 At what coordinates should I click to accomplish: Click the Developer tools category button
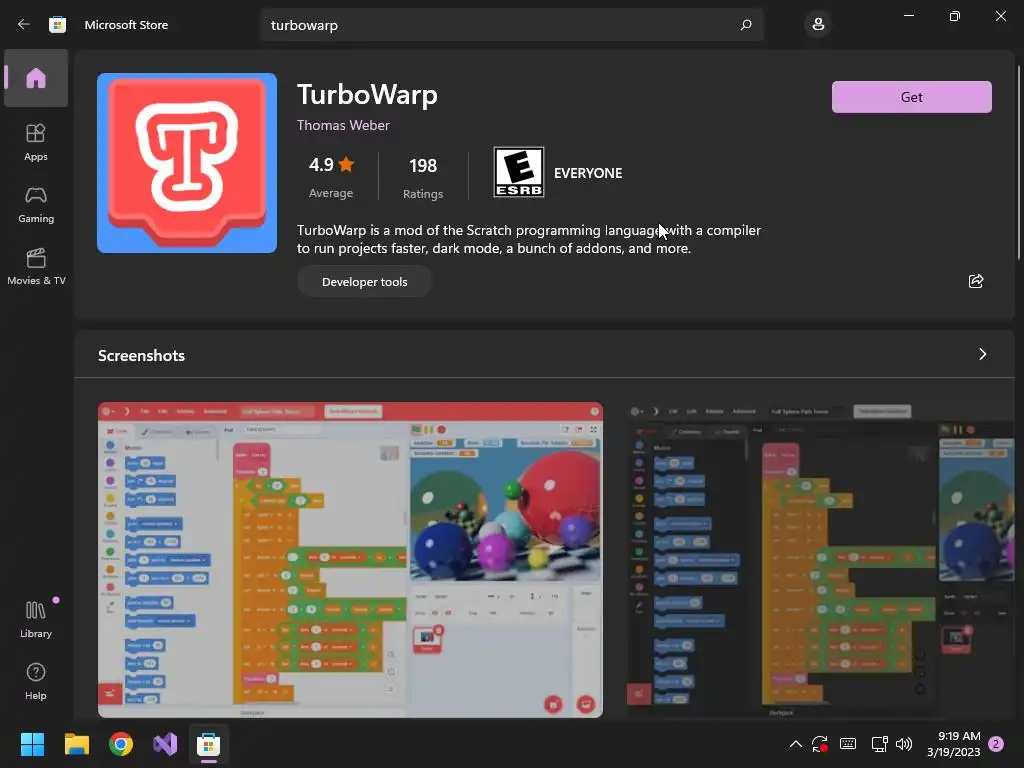pyautogui.click(x=364, y=281)
